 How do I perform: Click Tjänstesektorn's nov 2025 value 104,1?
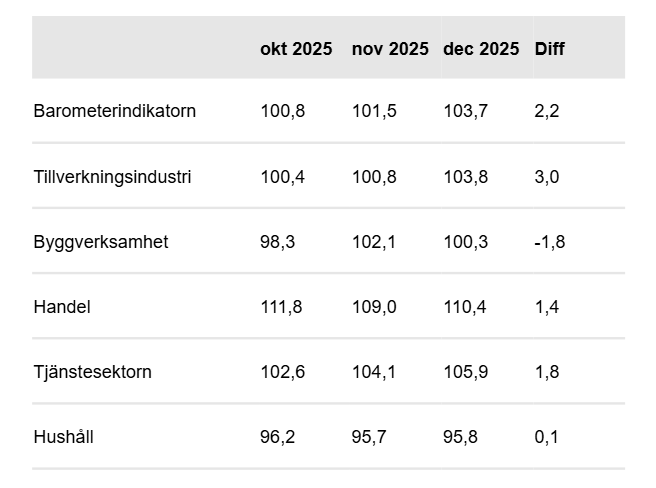tap(374, 372)
